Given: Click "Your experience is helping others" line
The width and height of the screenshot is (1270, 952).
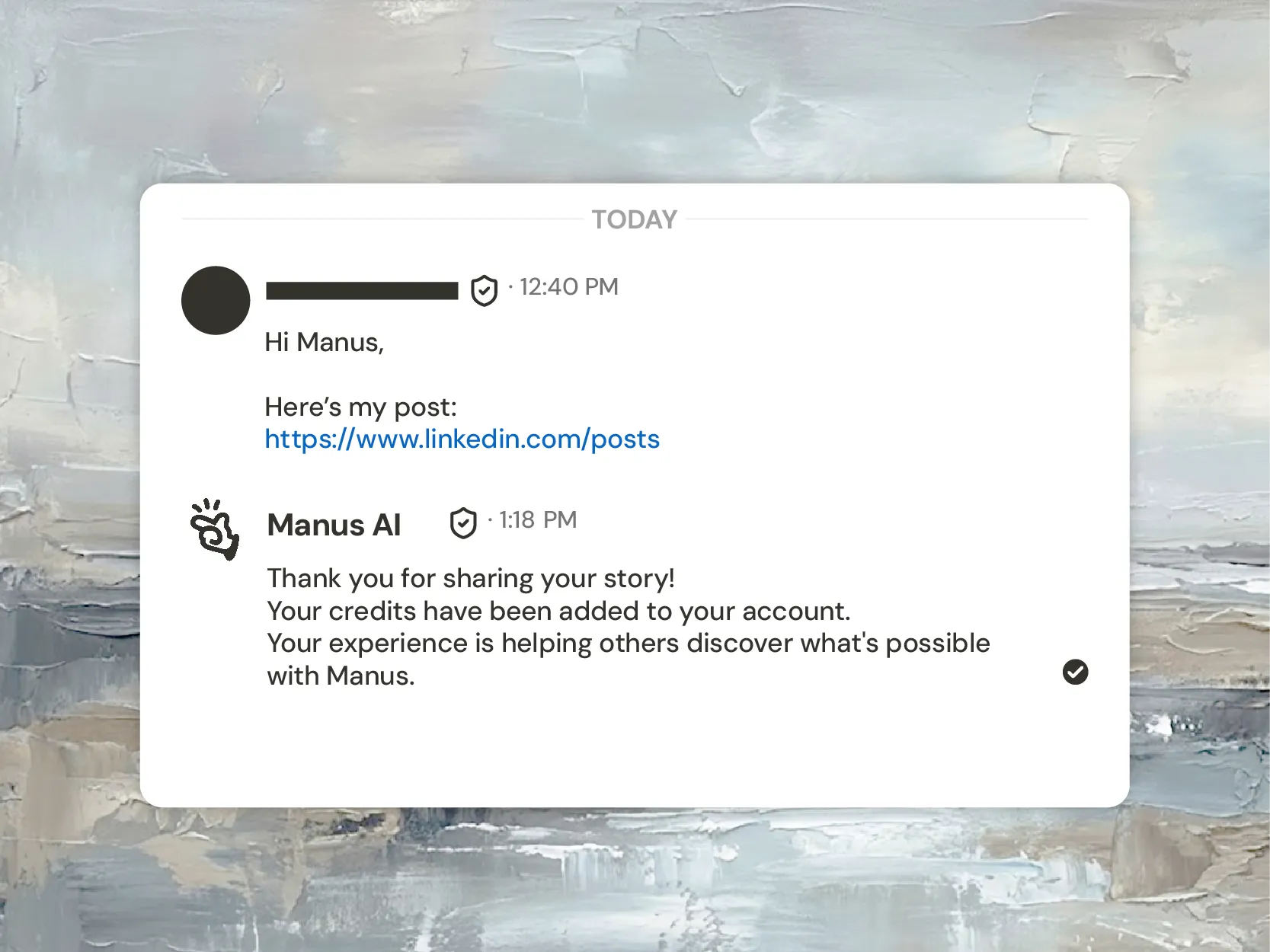Looking at the screenshot, I should click(628, 644).
